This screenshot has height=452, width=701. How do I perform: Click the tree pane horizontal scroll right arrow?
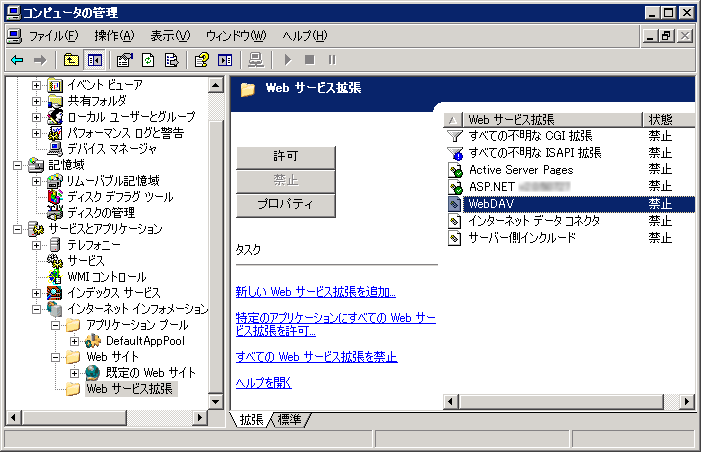click(x=199, y=418)
